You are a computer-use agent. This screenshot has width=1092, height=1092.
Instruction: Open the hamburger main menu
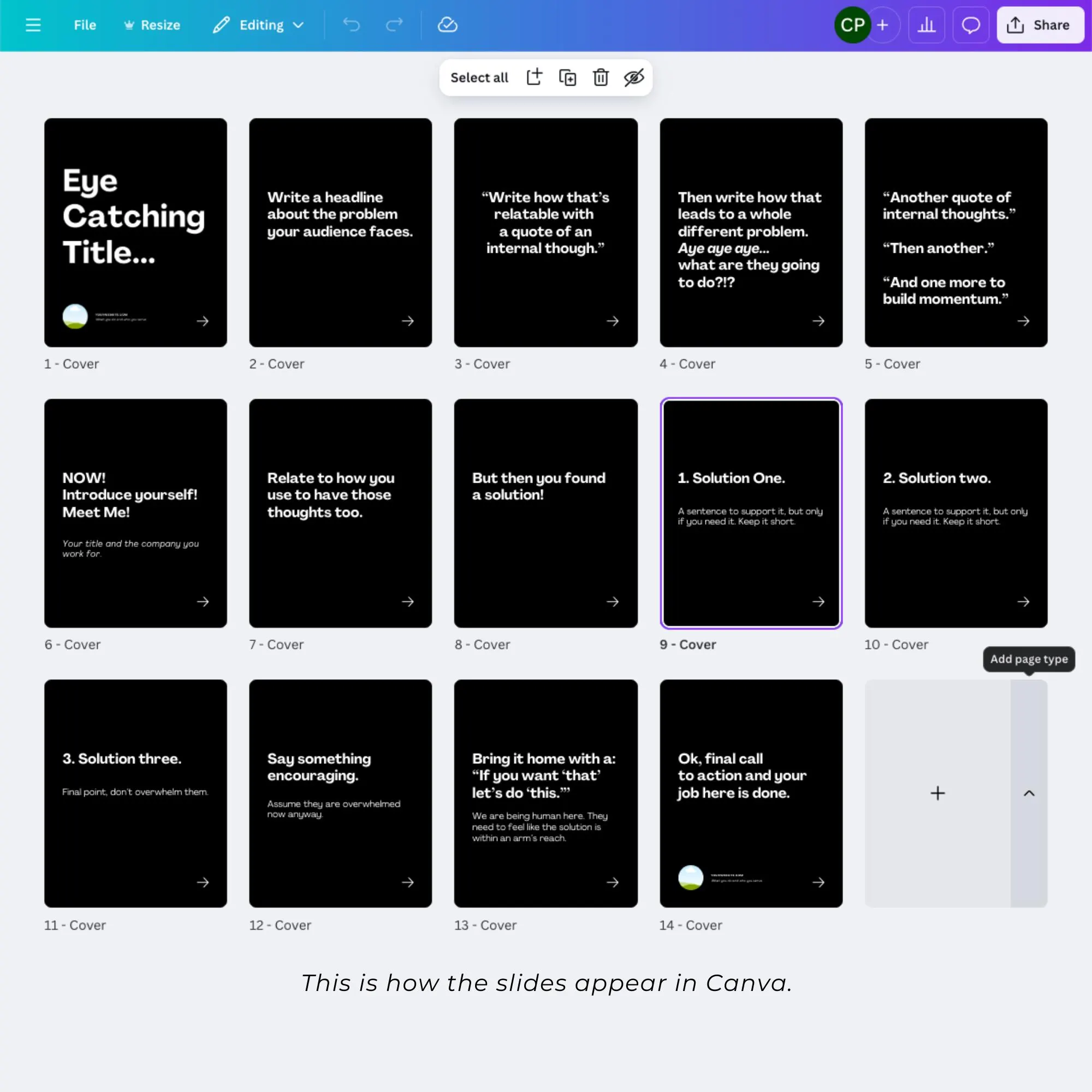point(33,25)
